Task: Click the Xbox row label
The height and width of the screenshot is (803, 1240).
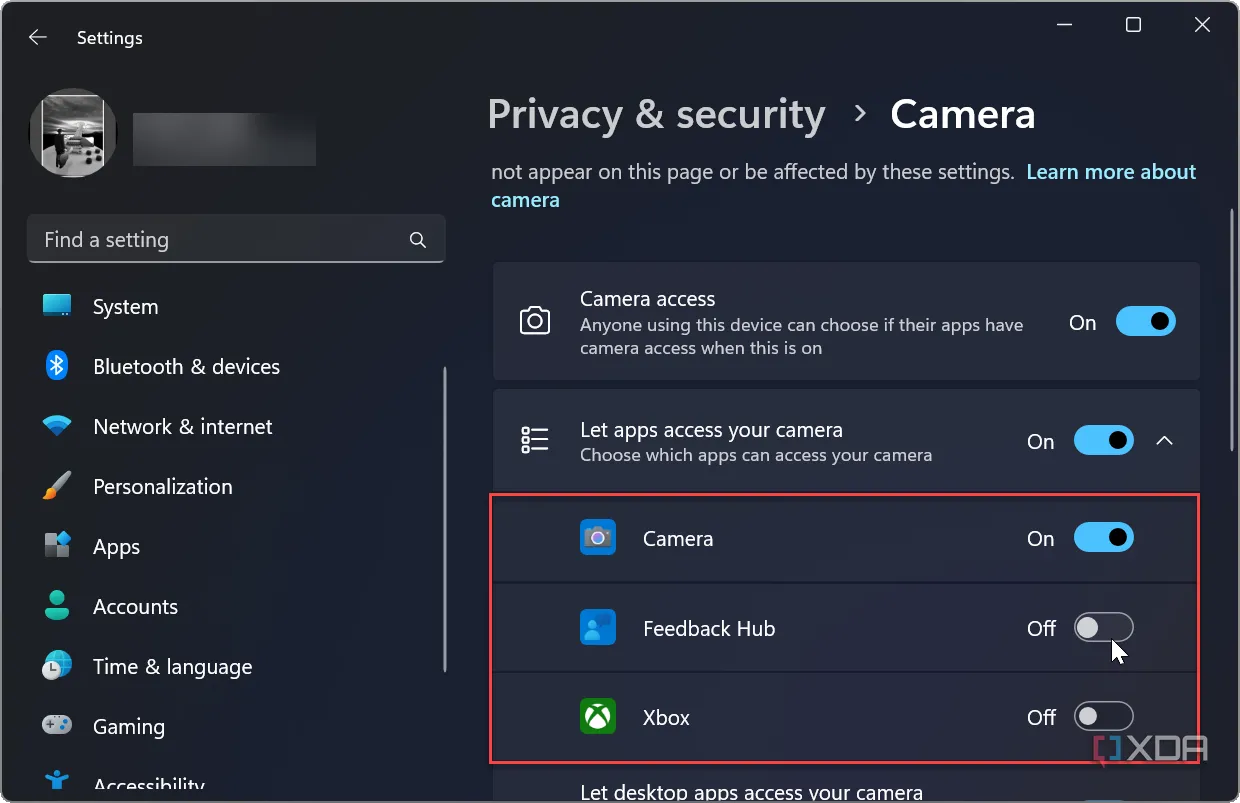Action: tap(666, 718)
